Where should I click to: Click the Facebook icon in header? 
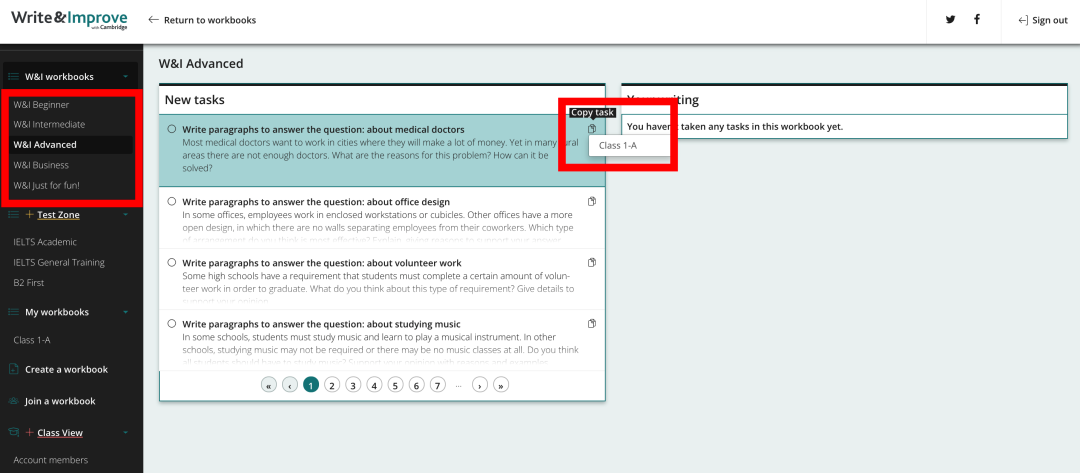pos(976,20)
